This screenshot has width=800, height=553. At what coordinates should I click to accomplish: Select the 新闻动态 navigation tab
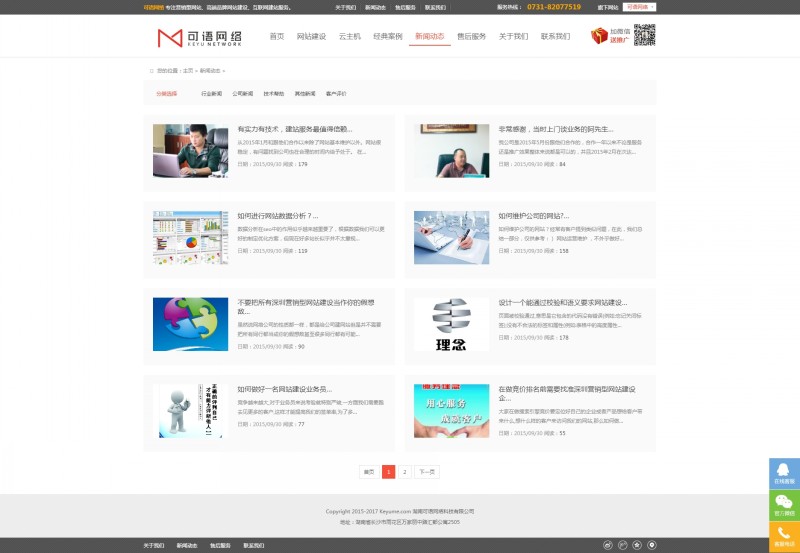click(x=430, y=36)
